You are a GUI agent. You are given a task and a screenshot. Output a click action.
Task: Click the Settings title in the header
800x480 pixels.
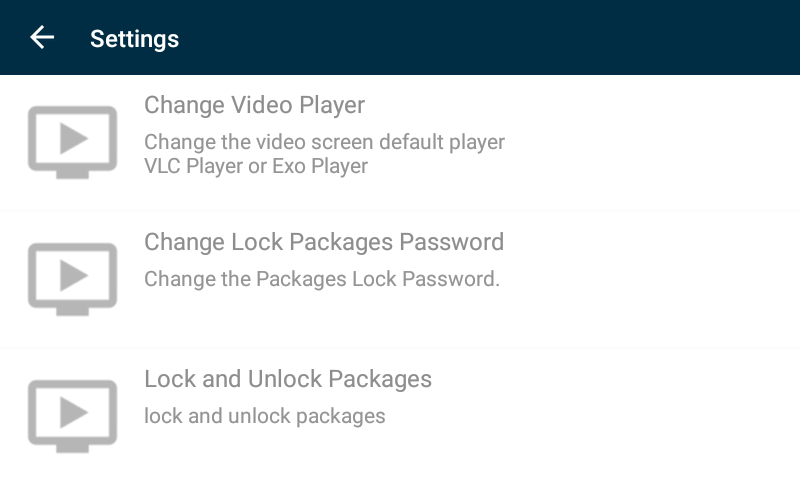(x=134, y=39)
